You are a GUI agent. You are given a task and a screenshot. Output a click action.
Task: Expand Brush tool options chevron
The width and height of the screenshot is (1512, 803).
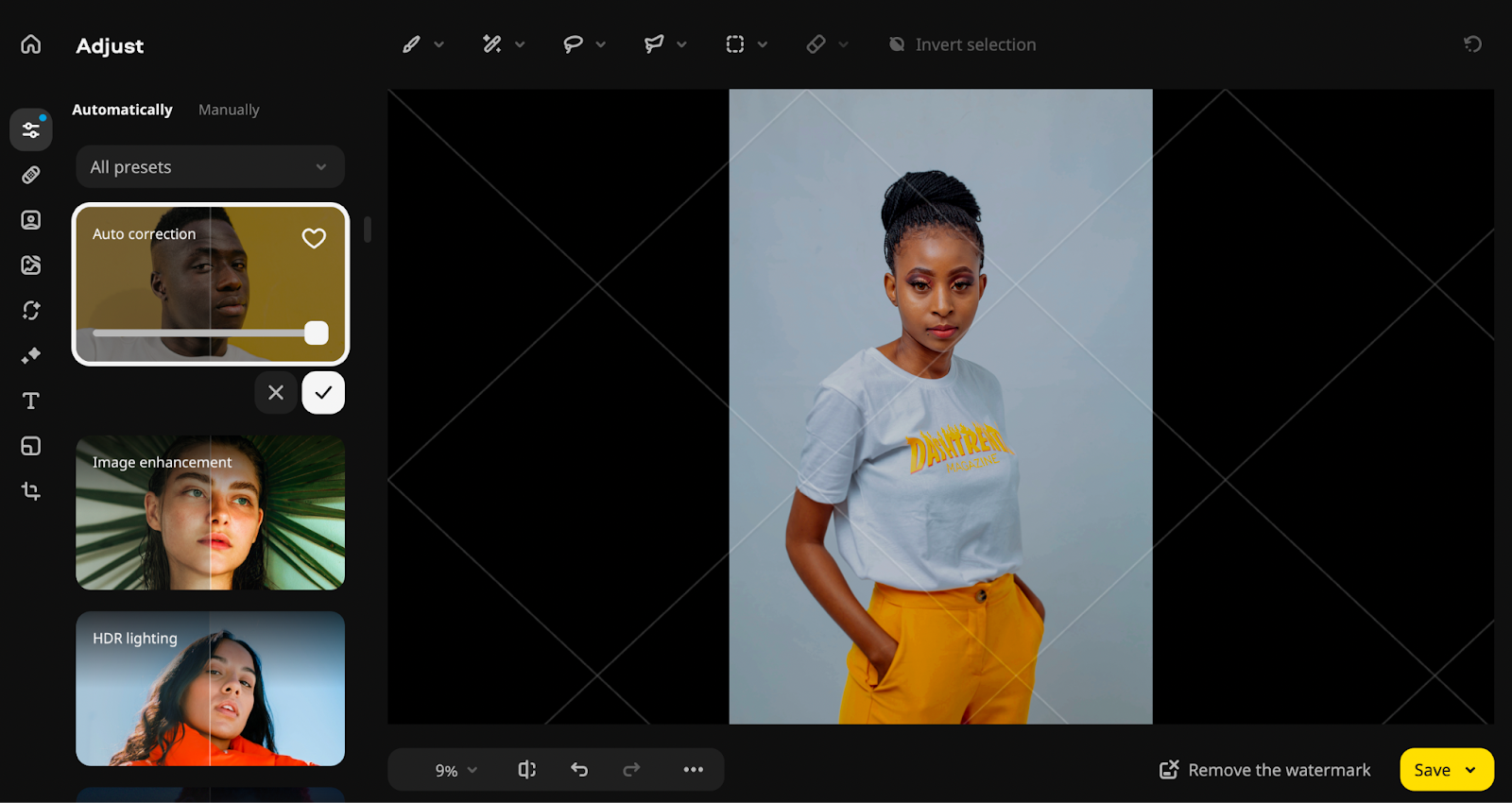click(439, 44)
